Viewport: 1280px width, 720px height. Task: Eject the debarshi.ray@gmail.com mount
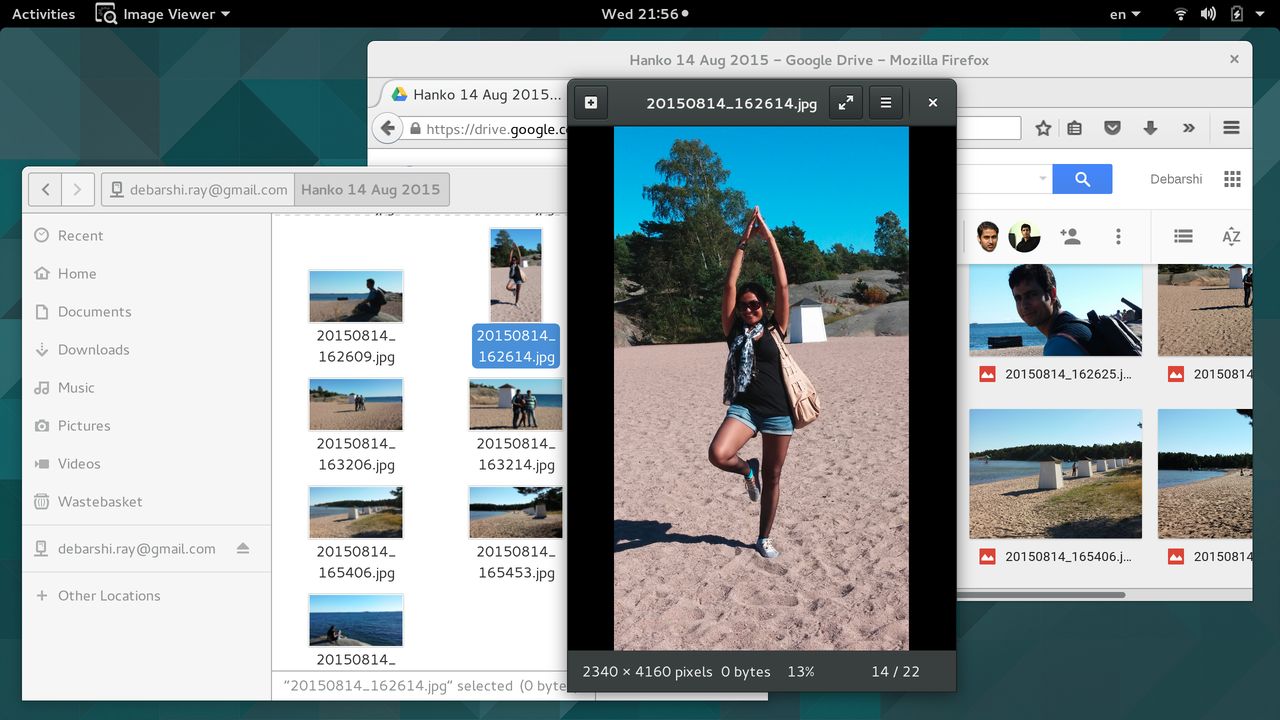[243, 549]
